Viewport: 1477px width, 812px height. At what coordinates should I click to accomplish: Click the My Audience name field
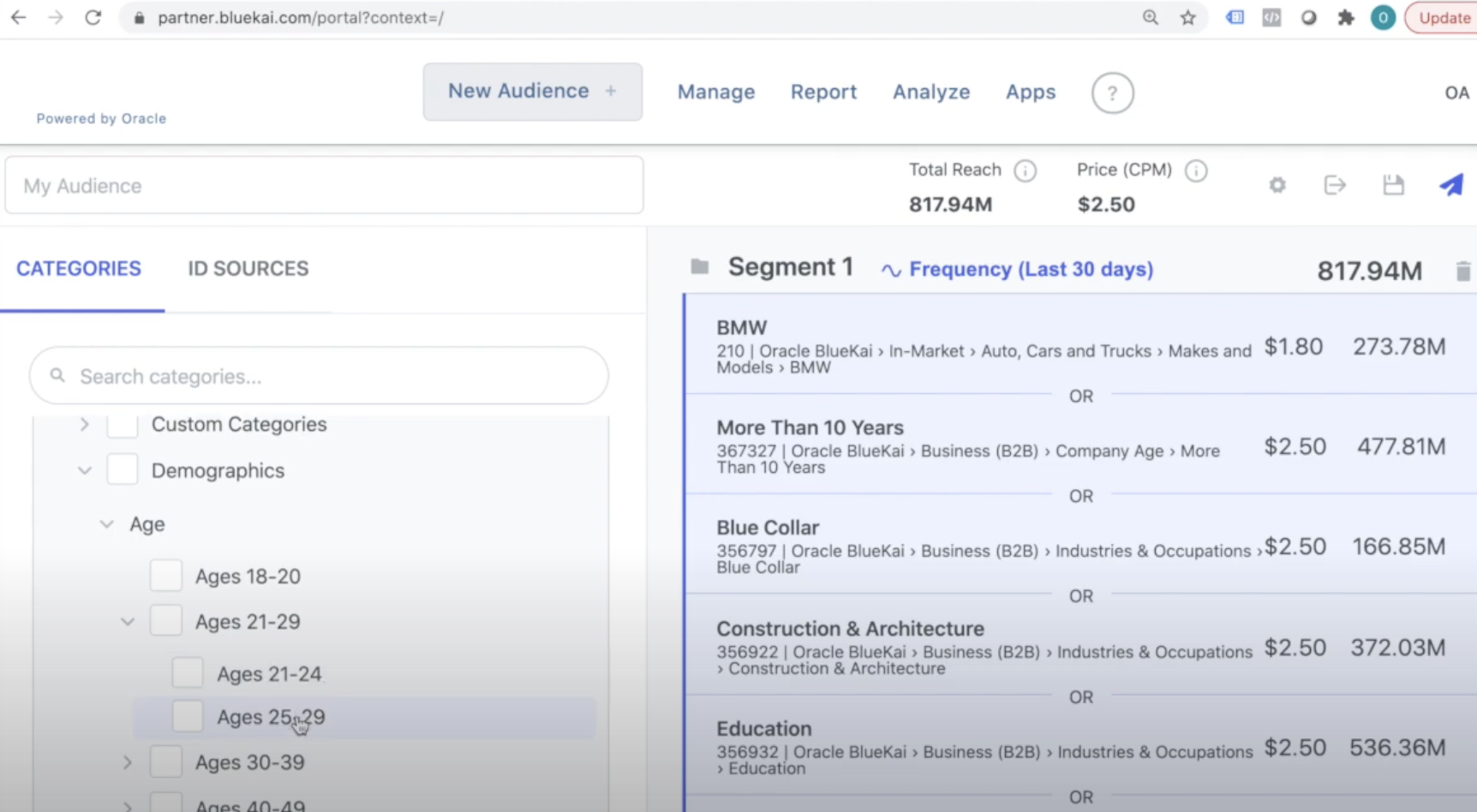coord(324,185)
